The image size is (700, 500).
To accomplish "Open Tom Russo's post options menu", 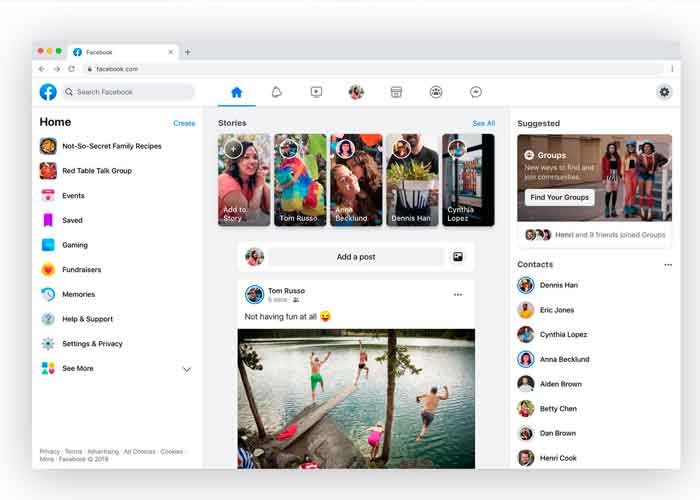I will 458,295.
